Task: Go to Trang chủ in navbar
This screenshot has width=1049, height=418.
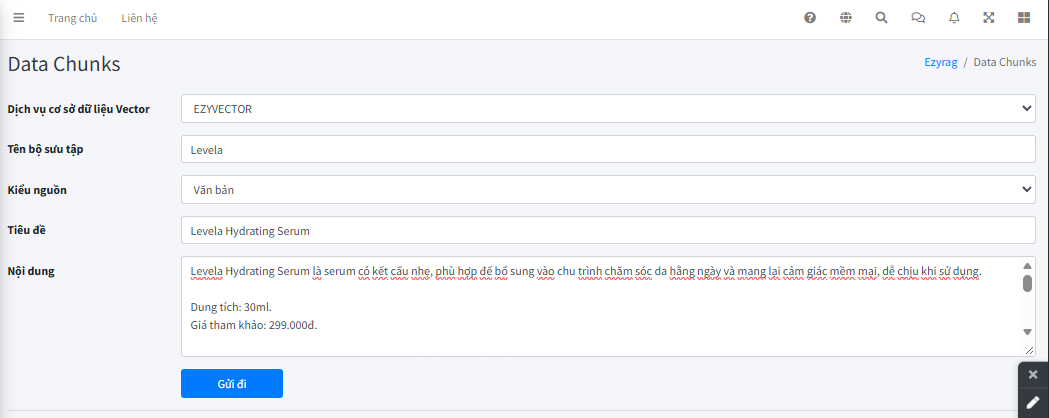Action: (72, 18)
